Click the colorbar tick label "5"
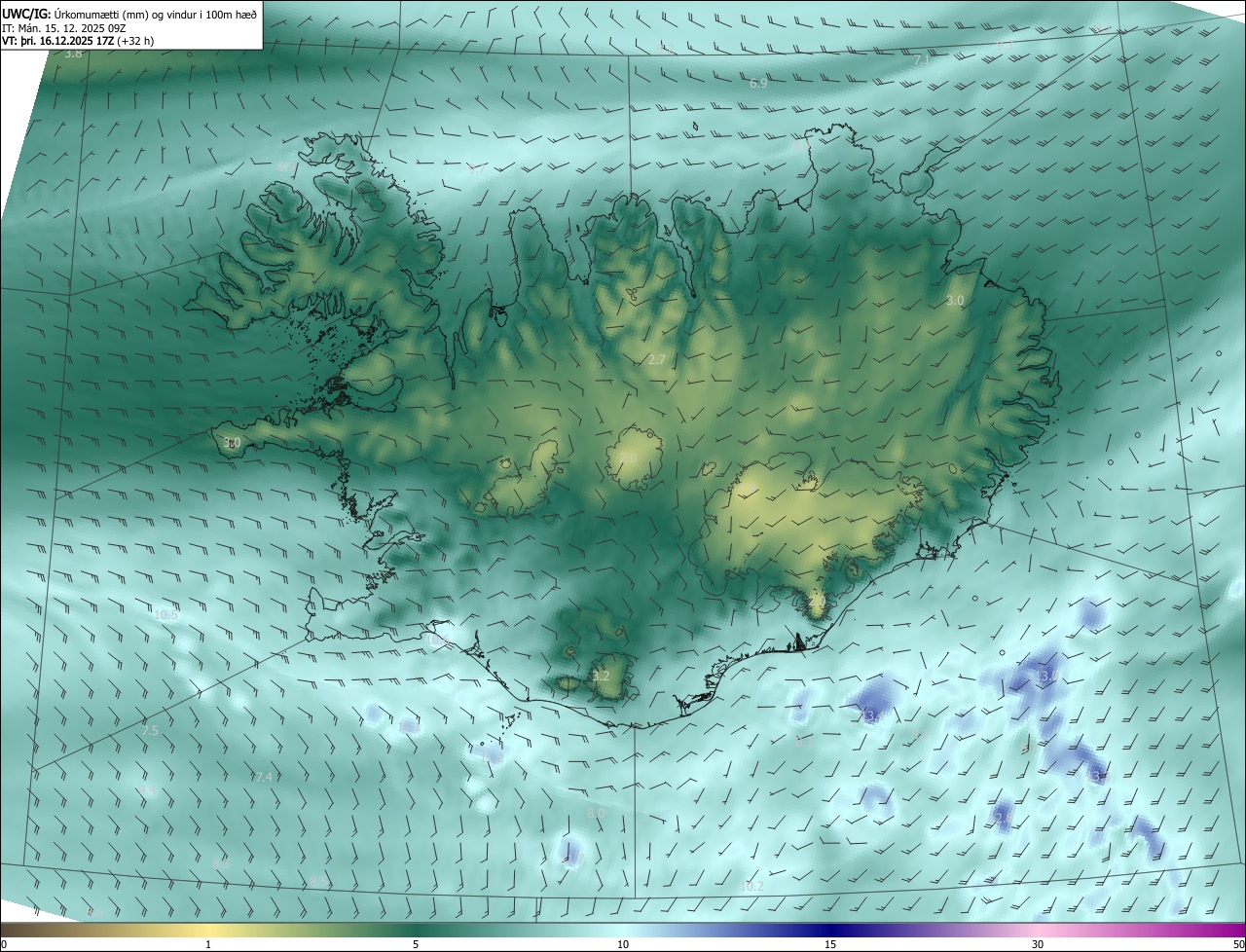Image resolution: width=1246 pixels, height=952 pixels. pyautogui.click(x=416, y=944)
